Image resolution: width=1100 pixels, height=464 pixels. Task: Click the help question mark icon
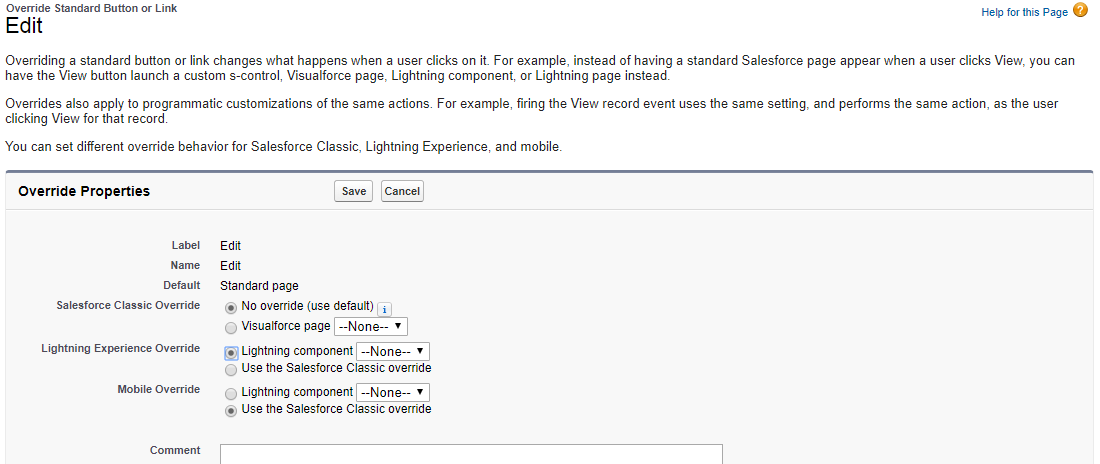pos(1080,11)
